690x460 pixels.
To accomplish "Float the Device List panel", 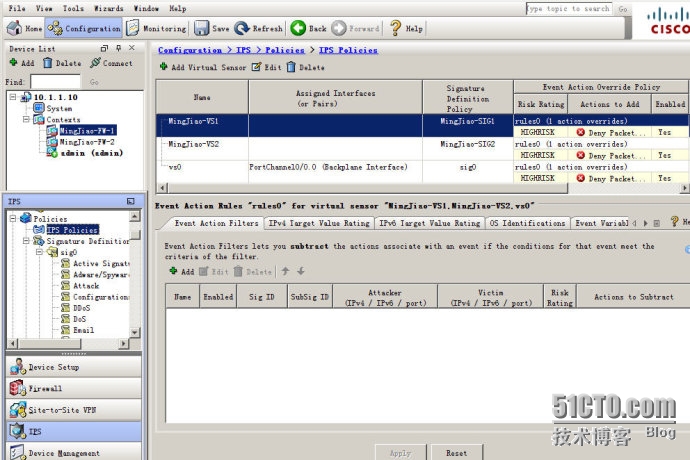I will 104,48.
